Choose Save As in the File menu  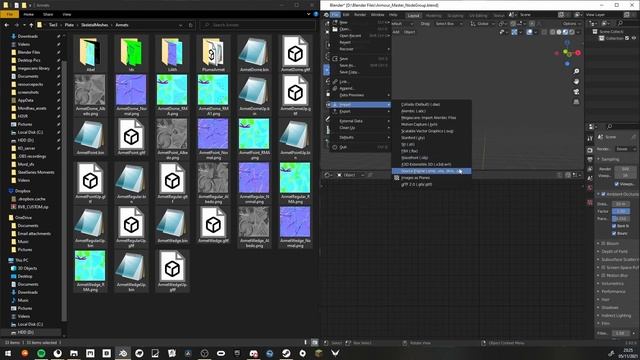360,65
